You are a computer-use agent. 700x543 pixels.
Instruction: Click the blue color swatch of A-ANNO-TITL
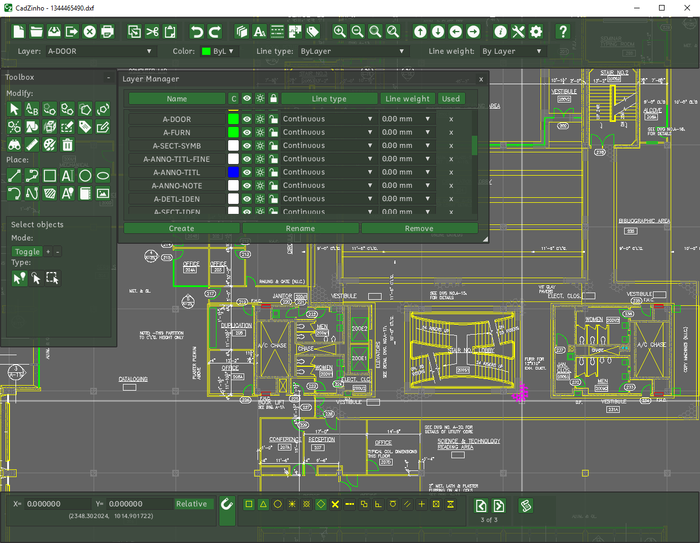233,172
